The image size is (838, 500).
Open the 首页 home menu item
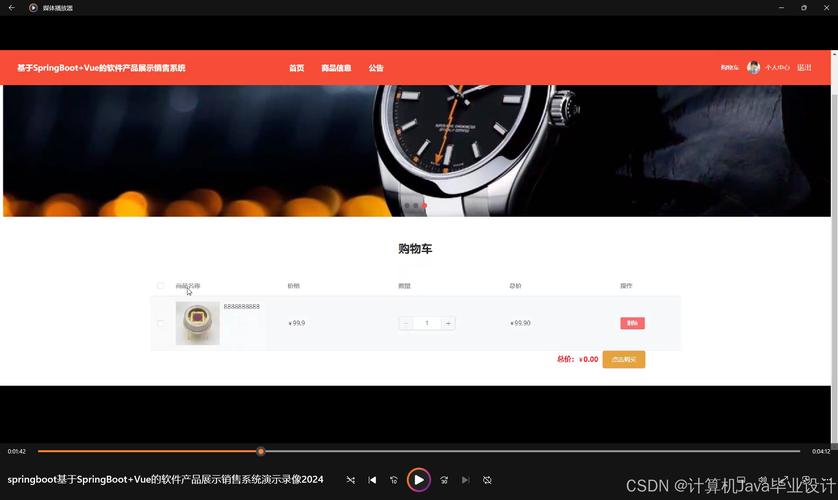[x=297, y=68]
